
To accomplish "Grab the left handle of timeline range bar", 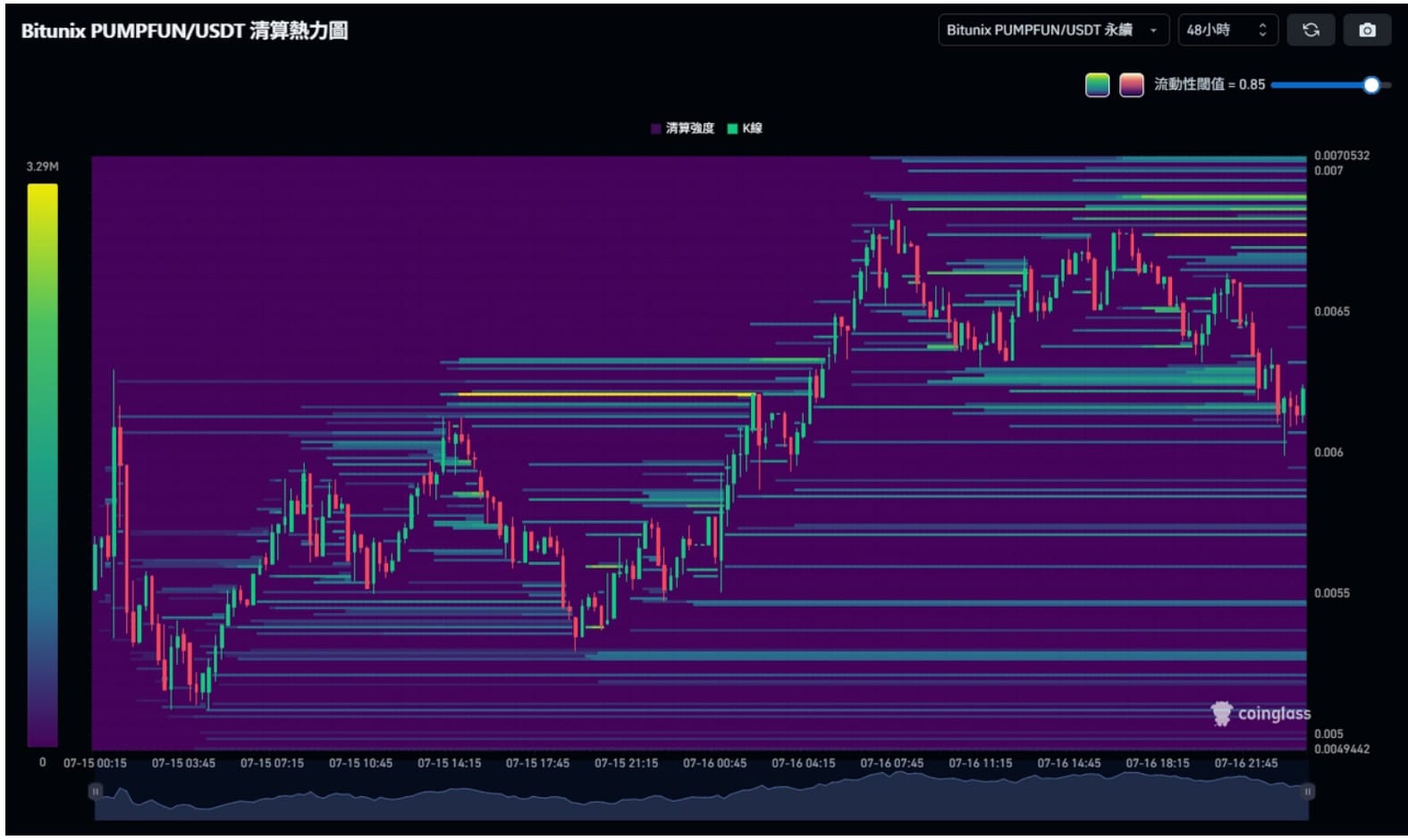I will [x=96, y=791].
